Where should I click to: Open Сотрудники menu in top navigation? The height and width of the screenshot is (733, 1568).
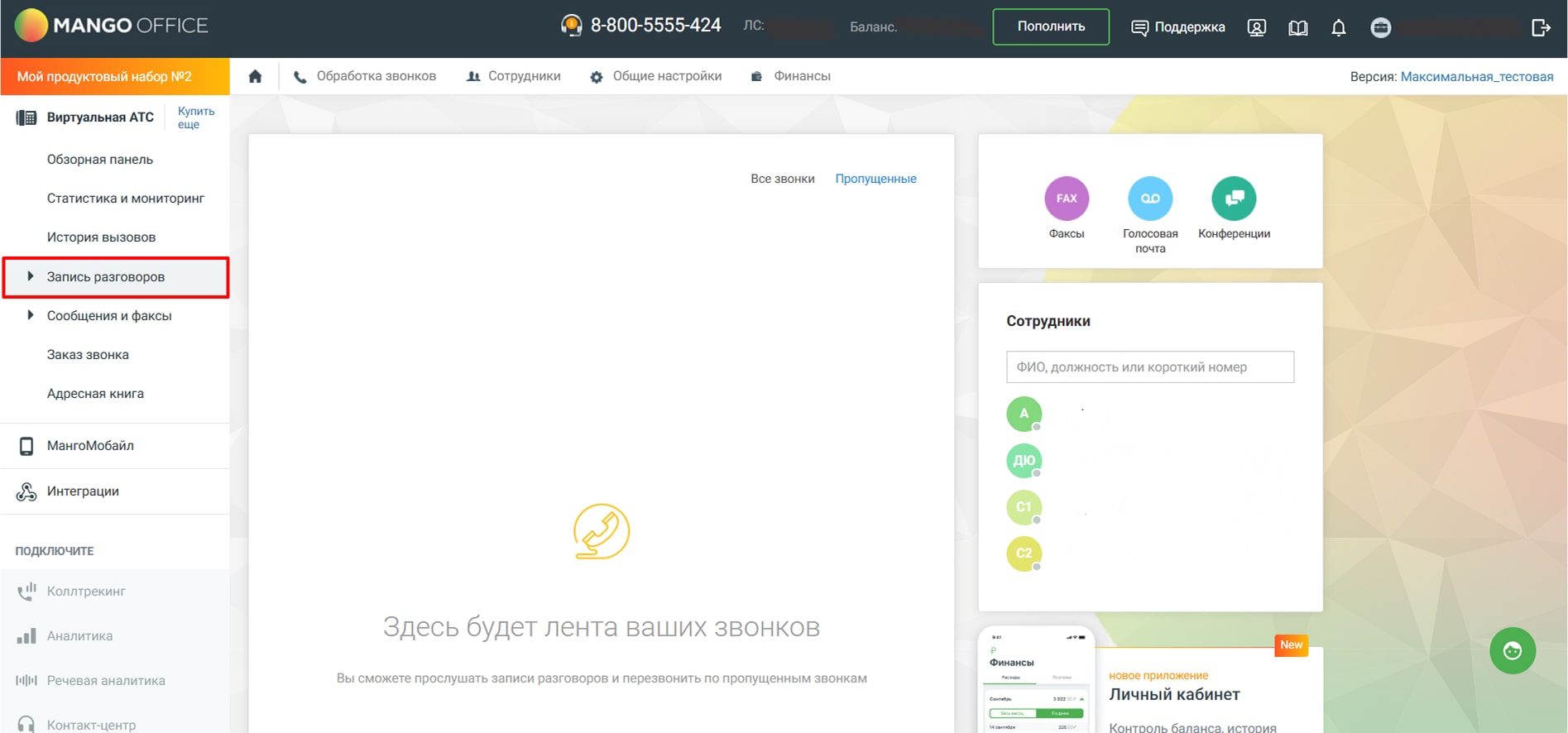(514, 76)
